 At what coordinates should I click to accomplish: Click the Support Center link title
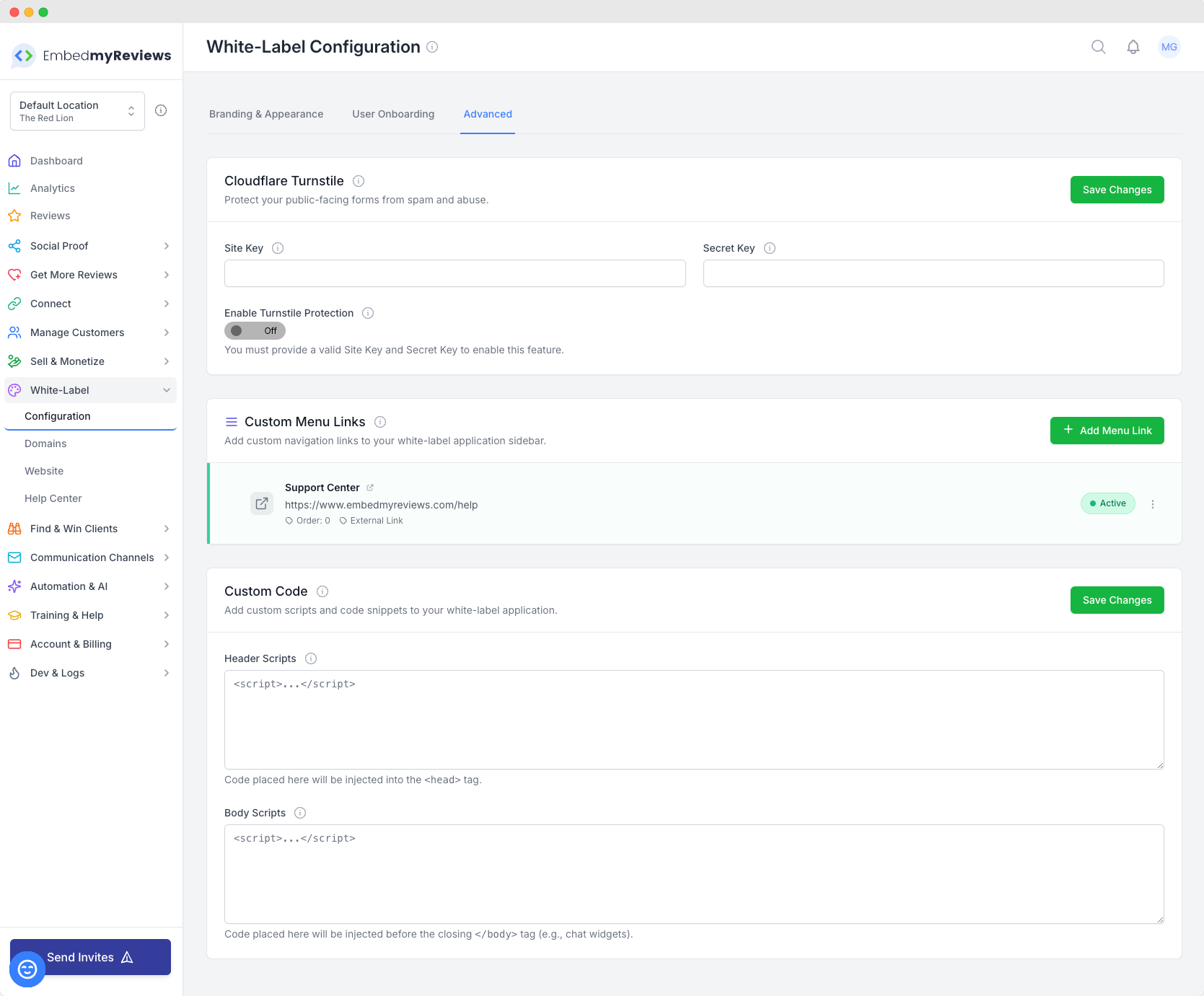(x=322, y=488)
